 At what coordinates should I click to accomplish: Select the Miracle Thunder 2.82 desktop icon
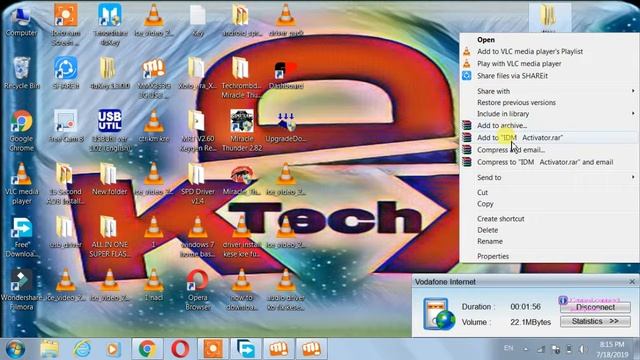point(242,131)
